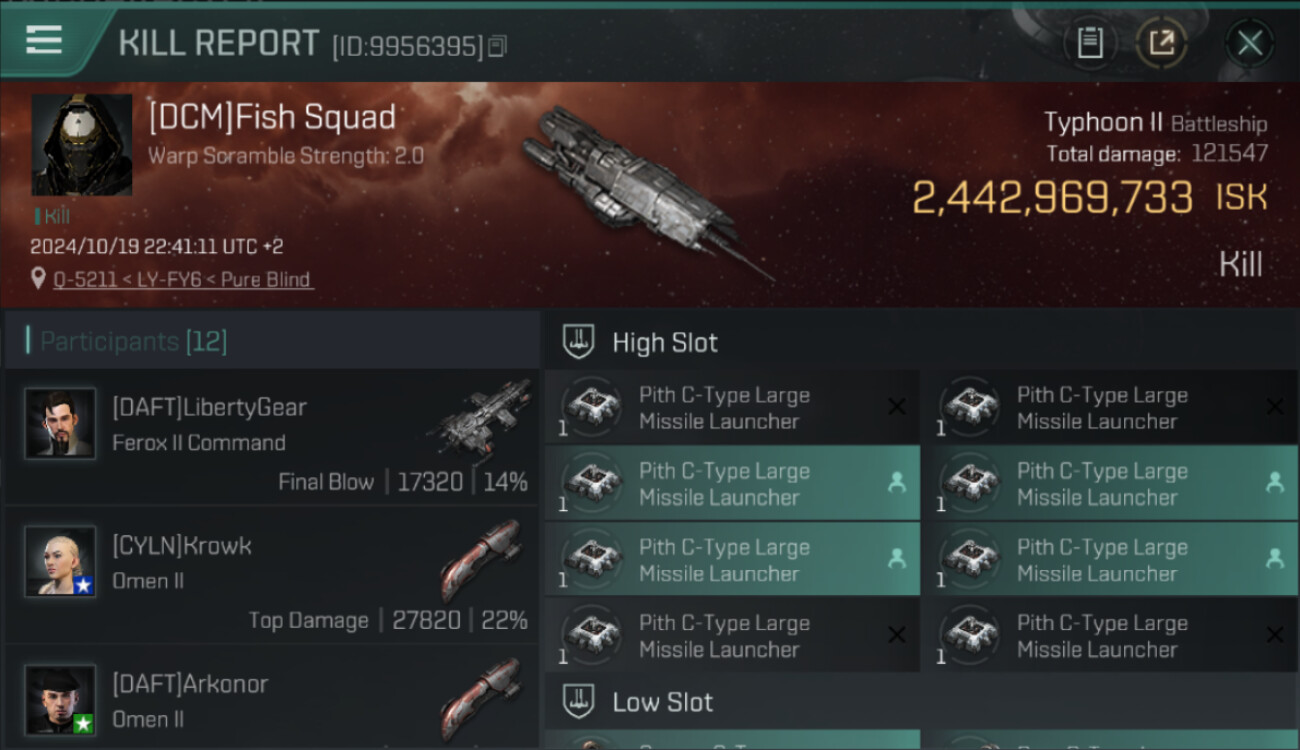Click the Low Slot shield icon
The height and width of the screenshot is (750, 1300).
580,701
